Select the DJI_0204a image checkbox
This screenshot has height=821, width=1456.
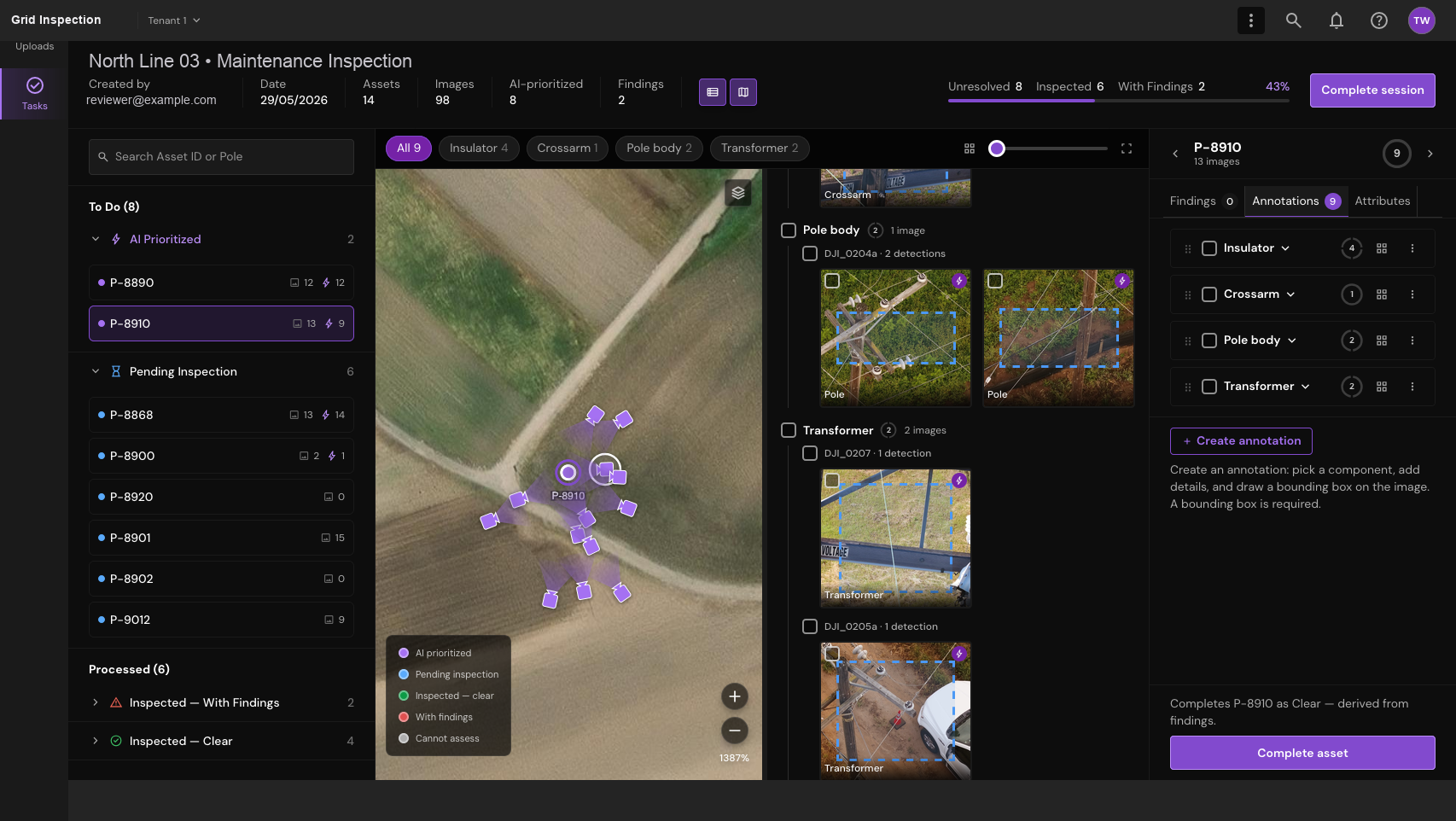(810, 253)
